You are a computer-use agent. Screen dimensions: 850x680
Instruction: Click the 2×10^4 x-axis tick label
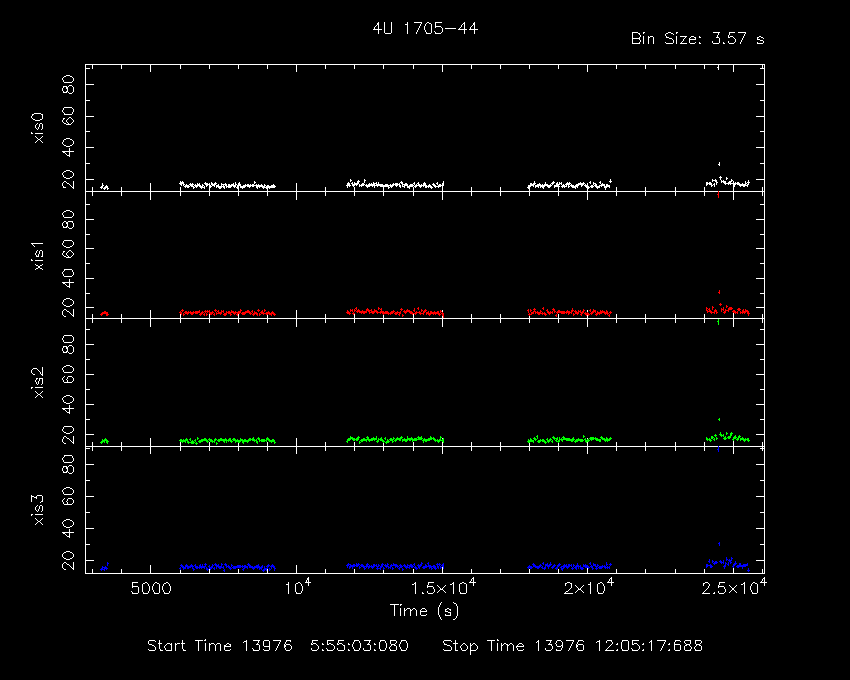tap(589, 587)
